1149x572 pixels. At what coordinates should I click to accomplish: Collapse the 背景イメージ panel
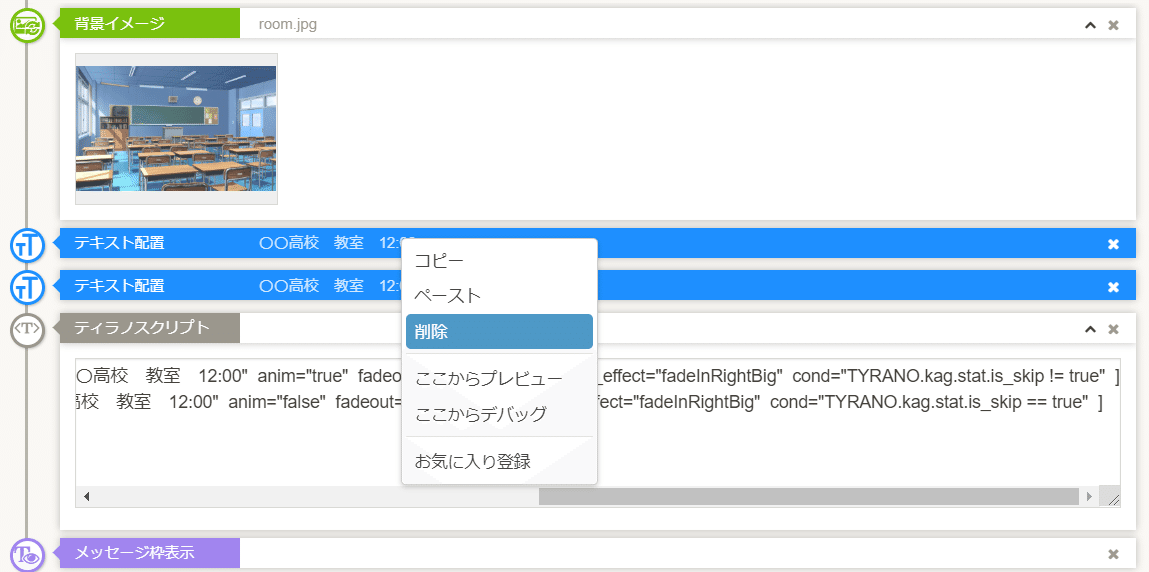click(x=1090, y=25)
